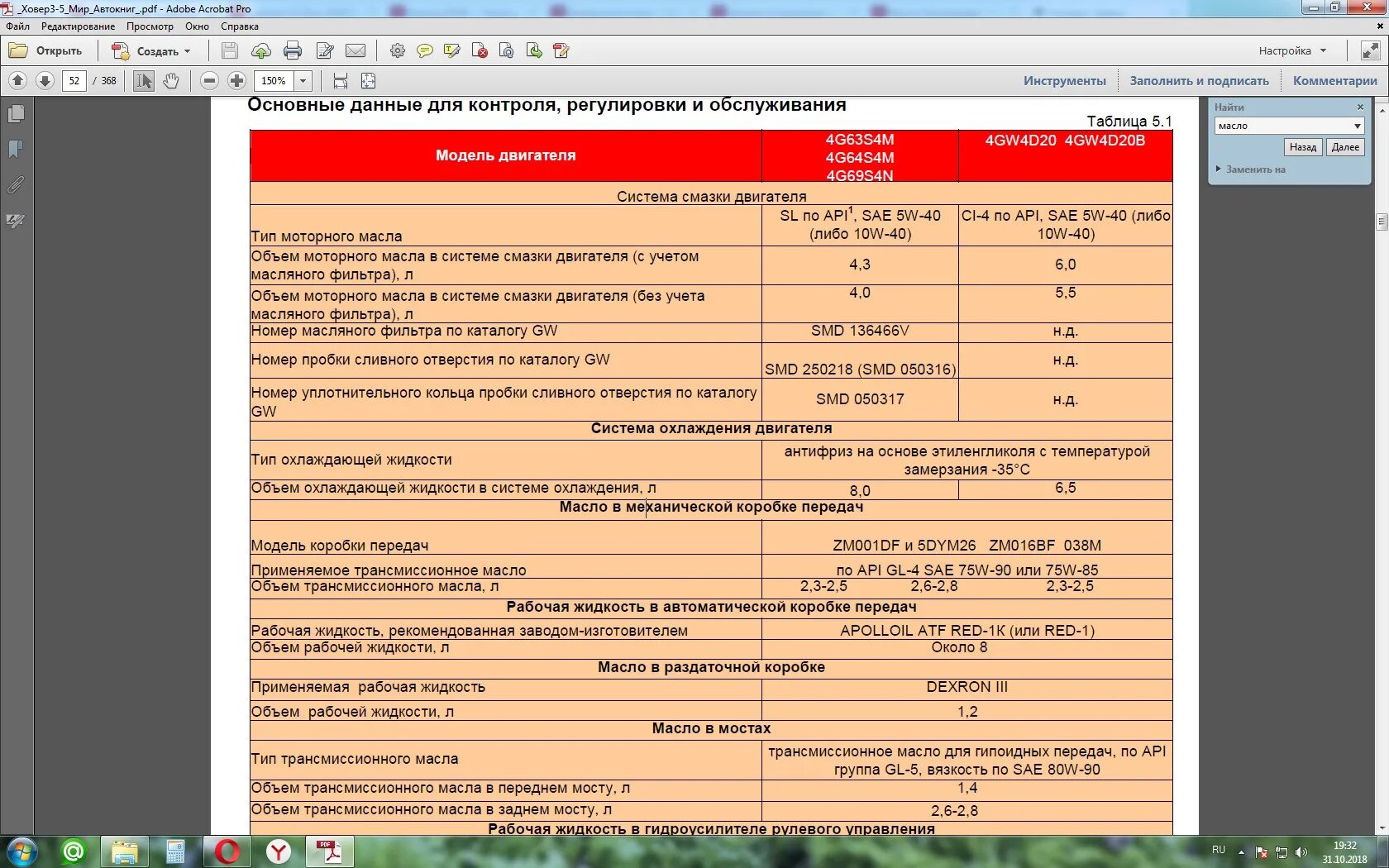
Task: Click the Adobe Acrobat taskbar icon
Action: [330, 851]
